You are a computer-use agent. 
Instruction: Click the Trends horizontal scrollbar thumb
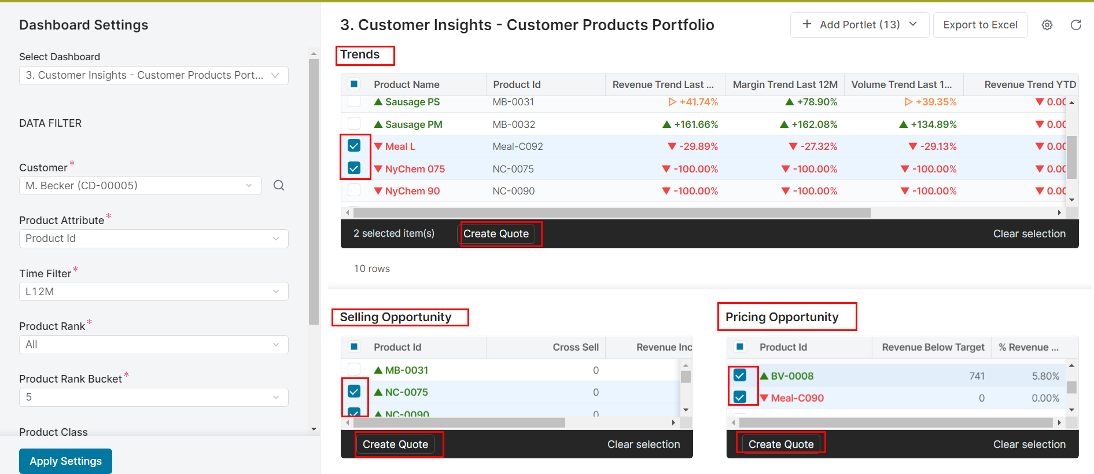click(x=612, y=212)
